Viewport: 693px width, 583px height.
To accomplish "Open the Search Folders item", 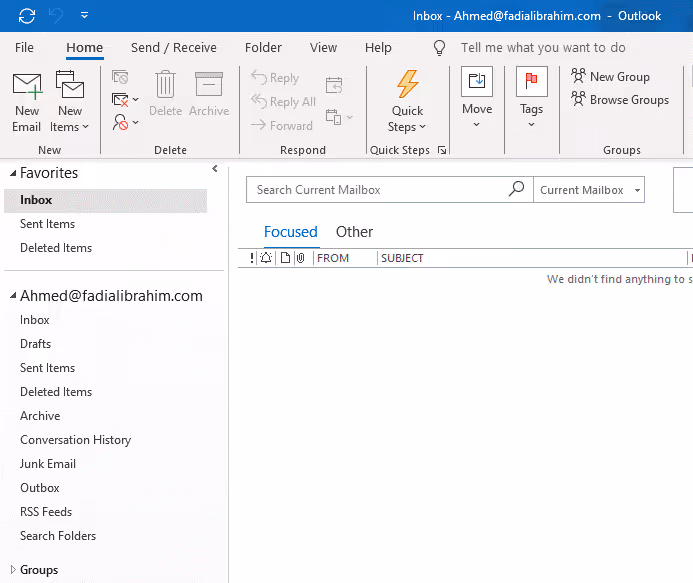I will tap(58, 536).
